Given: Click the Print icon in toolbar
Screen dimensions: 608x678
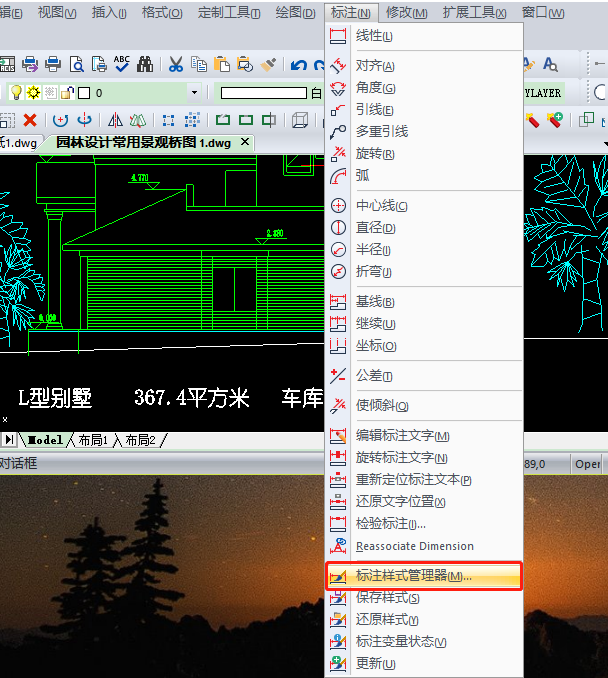Looking at the screenshot, I should click(54, 65).
